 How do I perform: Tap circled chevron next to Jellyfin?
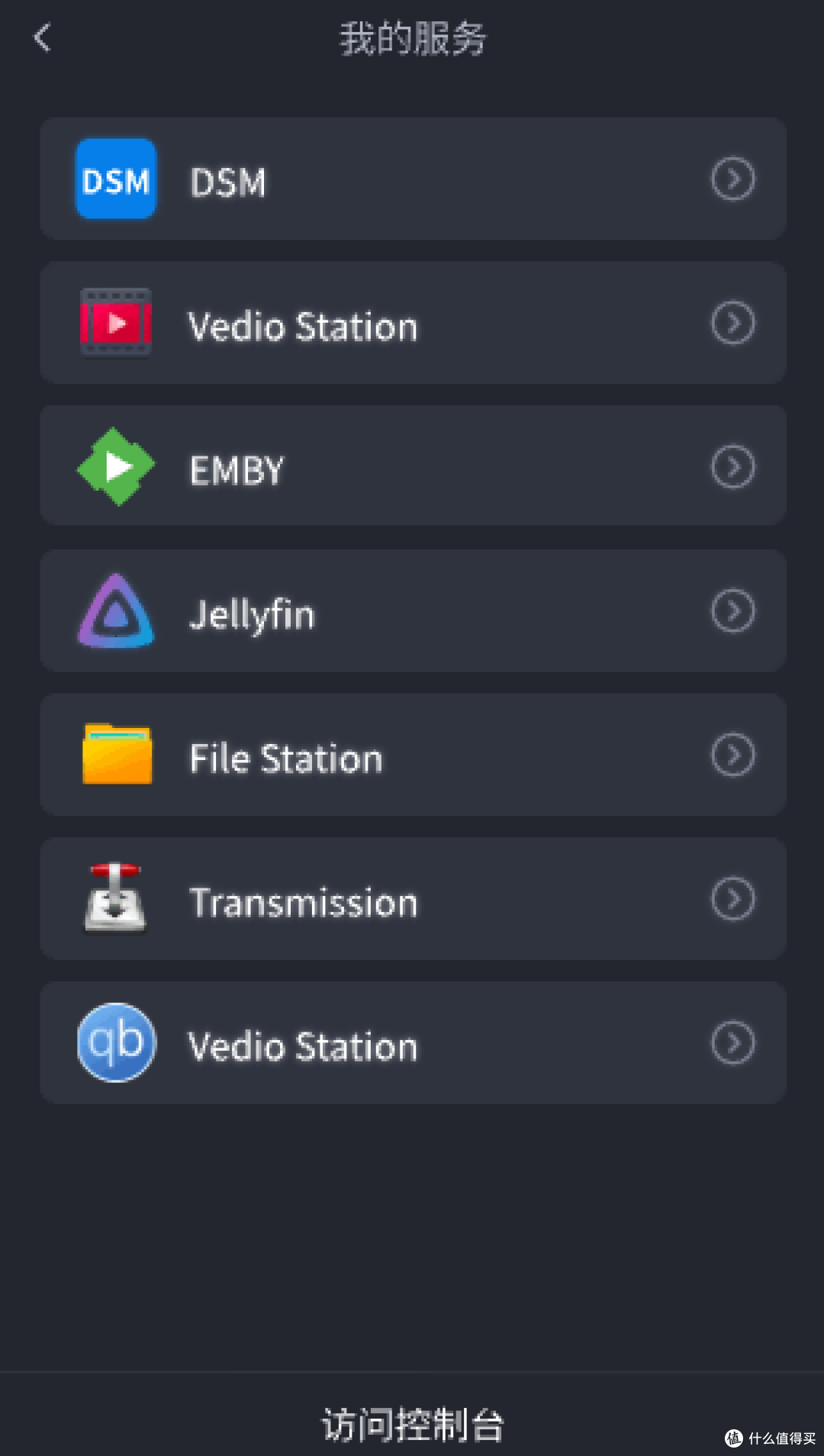[733, 610]
